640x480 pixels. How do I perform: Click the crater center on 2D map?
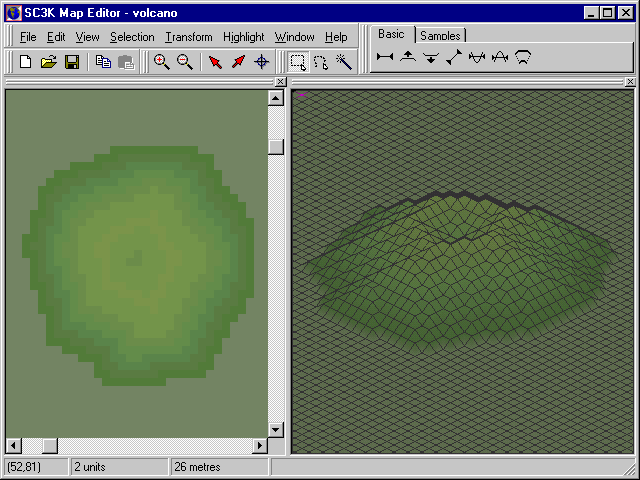134,258
